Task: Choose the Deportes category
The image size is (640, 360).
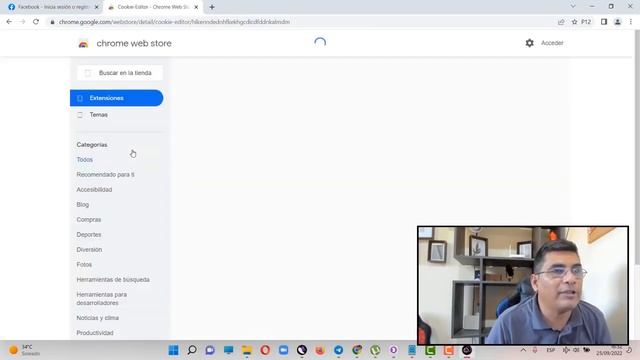Action: (x=89, y=235)
